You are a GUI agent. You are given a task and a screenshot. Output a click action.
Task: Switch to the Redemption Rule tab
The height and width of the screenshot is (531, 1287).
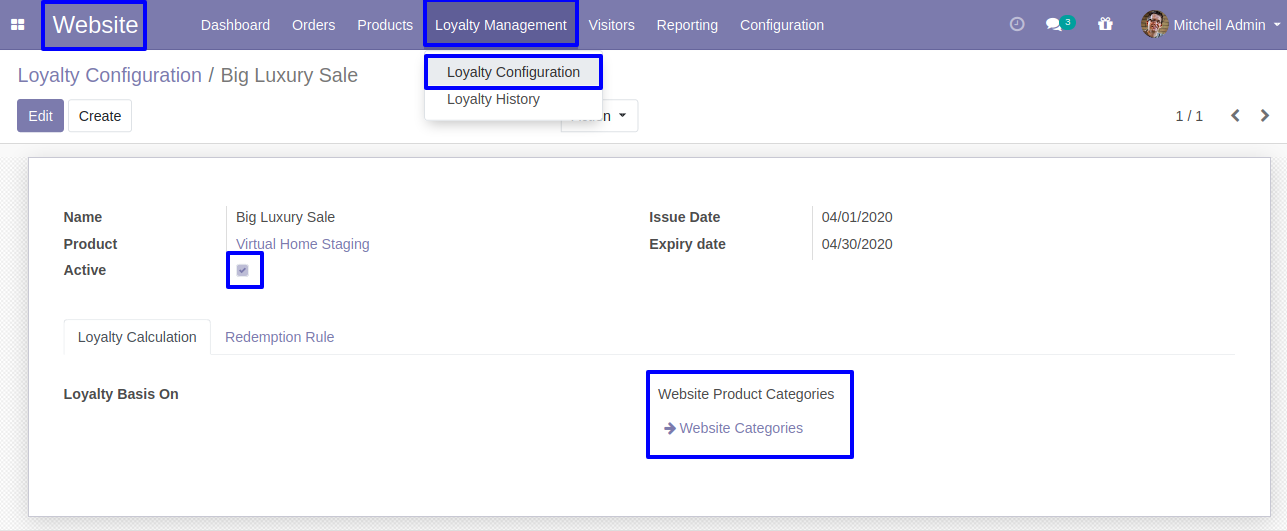[279, 337]
